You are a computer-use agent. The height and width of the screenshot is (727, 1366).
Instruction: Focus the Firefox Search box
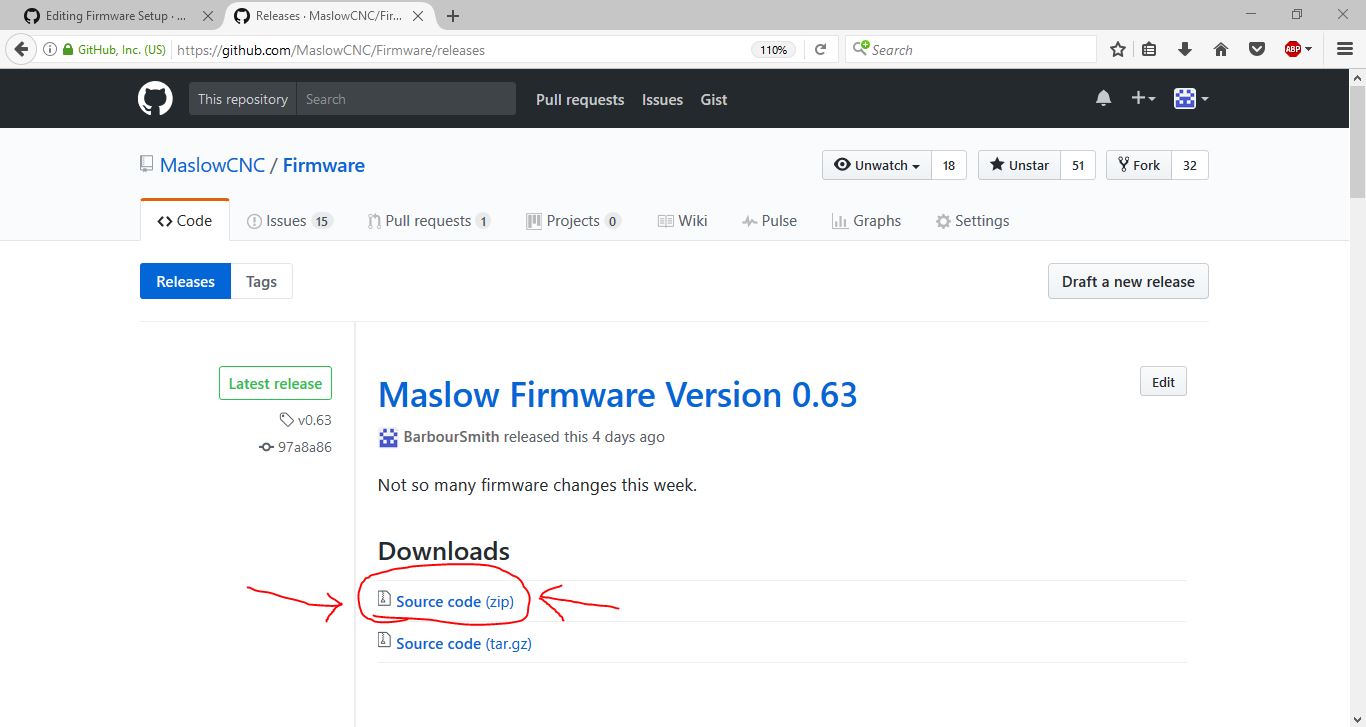[x=970, y=49]
